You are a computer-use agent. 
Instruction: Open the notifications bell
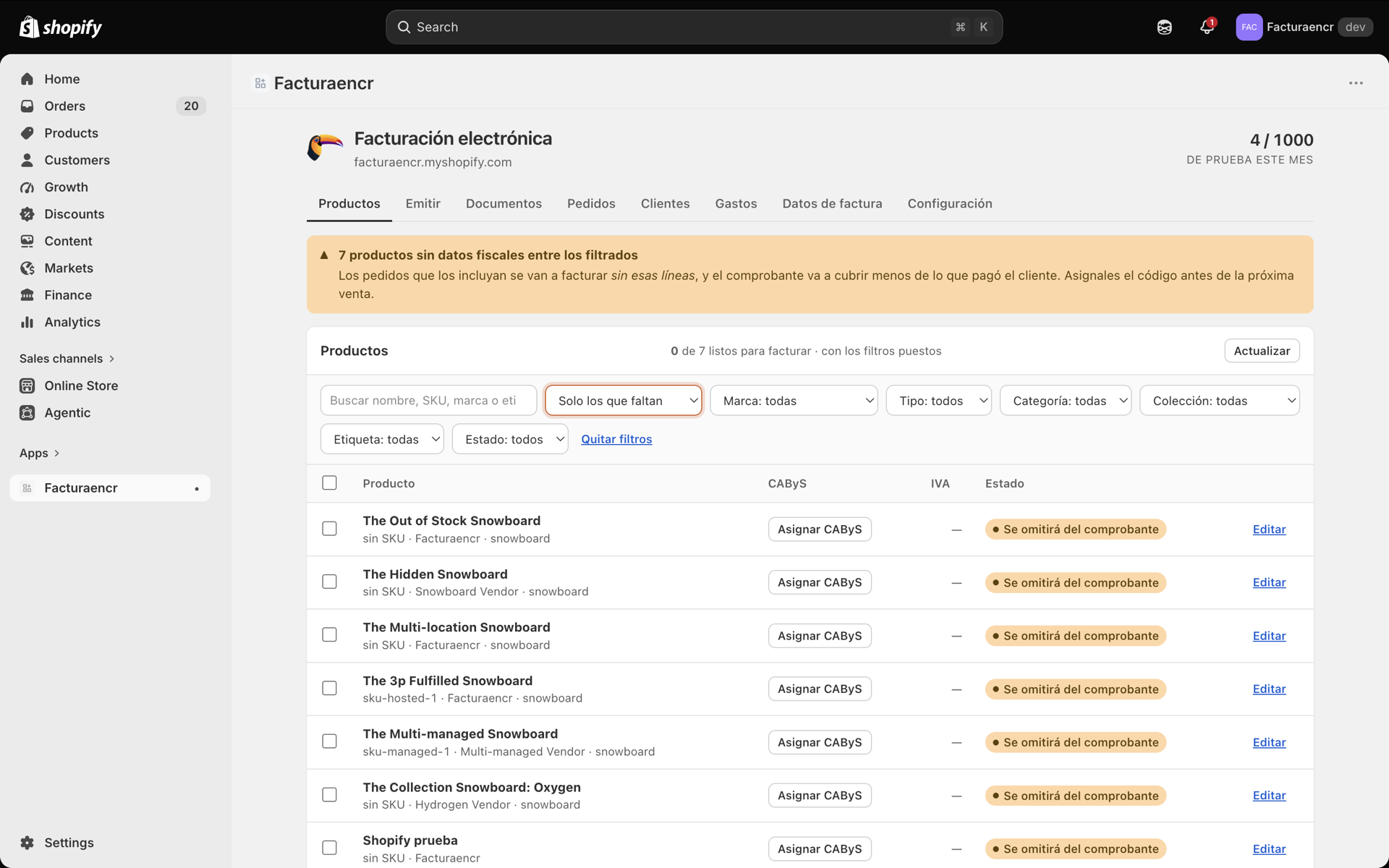pos(1206,27)
